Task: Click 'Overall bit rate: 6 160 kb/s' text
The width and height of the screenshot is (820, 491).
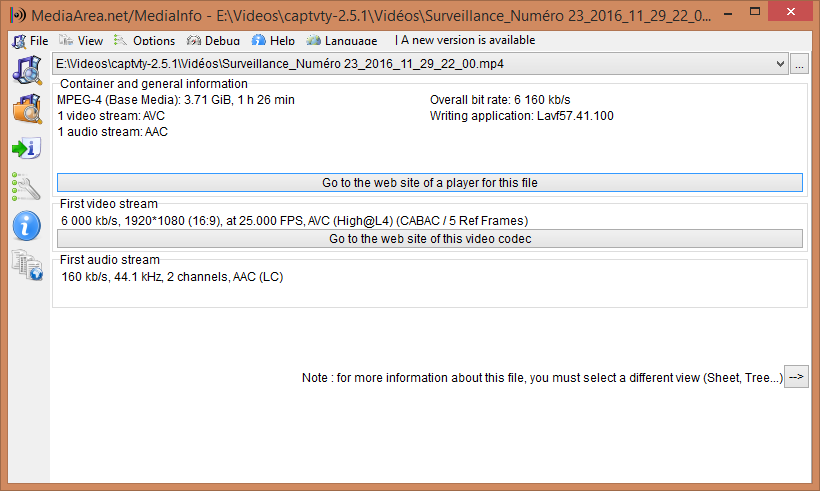Action: point(500,100)
